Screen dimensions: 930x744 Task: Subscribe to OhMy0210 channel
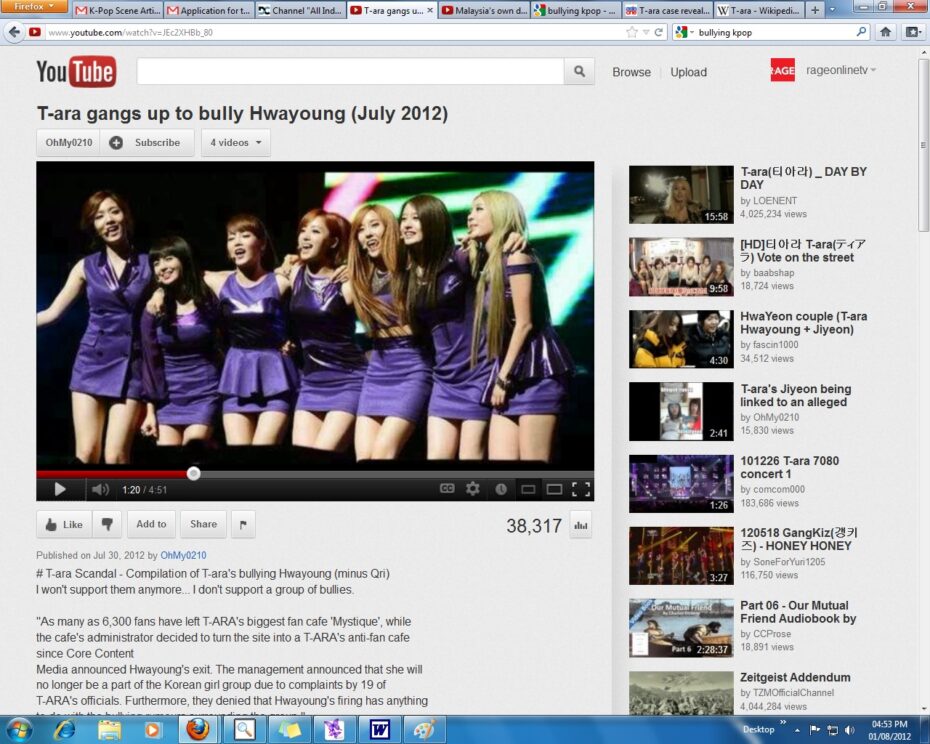pyautogui.click(x=146, y=143)
